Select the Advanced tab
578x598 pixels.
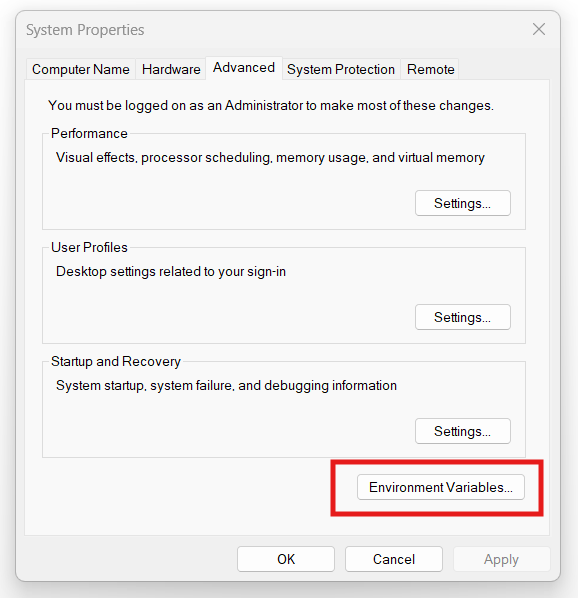[244, 68]
